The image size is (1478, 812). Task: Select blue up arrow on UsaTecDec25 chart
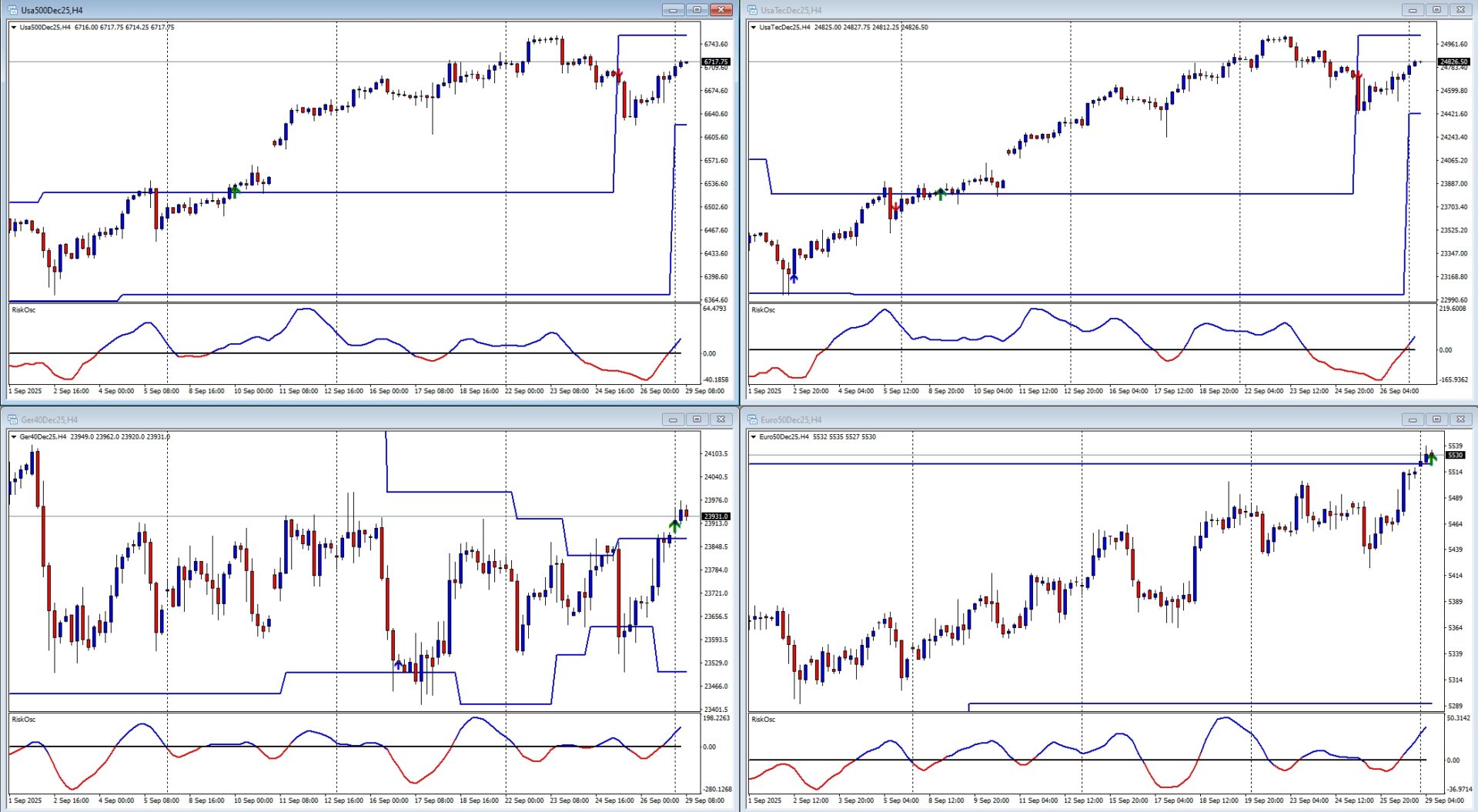pos(794,278)
